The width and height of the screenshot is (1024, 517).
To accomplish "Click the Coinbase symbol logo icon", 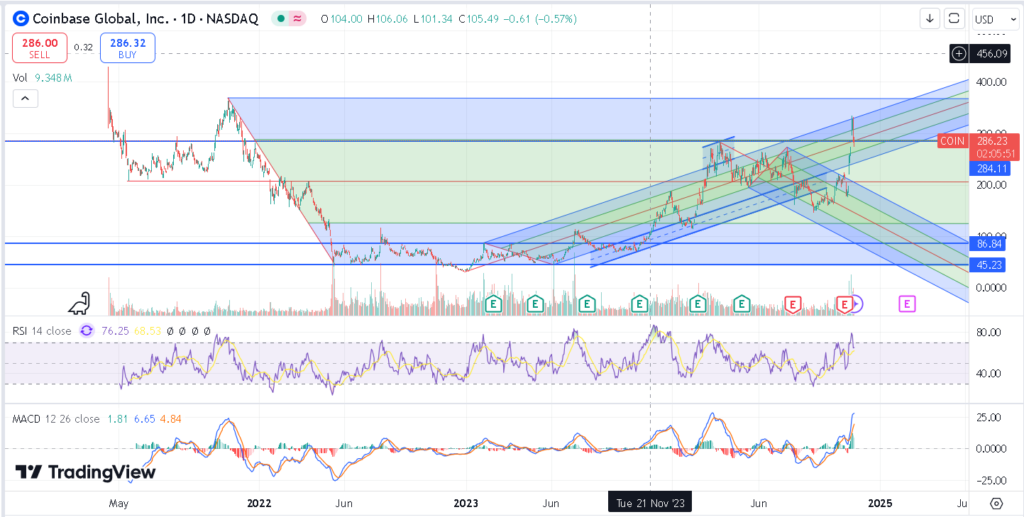I will [22, 19].
